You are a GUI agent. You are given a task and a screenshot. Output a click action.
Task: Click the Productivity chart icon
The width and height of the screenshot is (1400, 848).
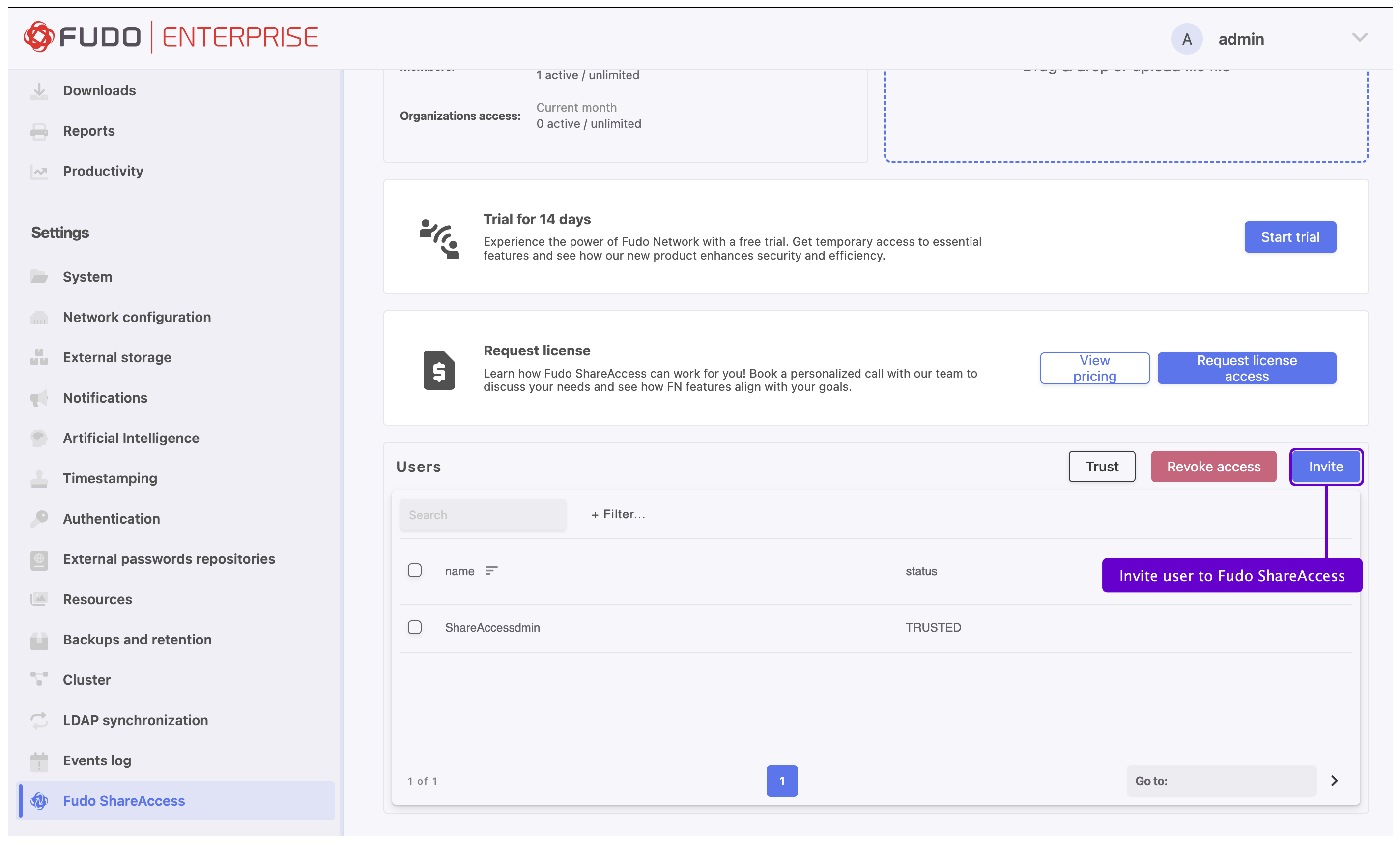[x=39, y=172]
